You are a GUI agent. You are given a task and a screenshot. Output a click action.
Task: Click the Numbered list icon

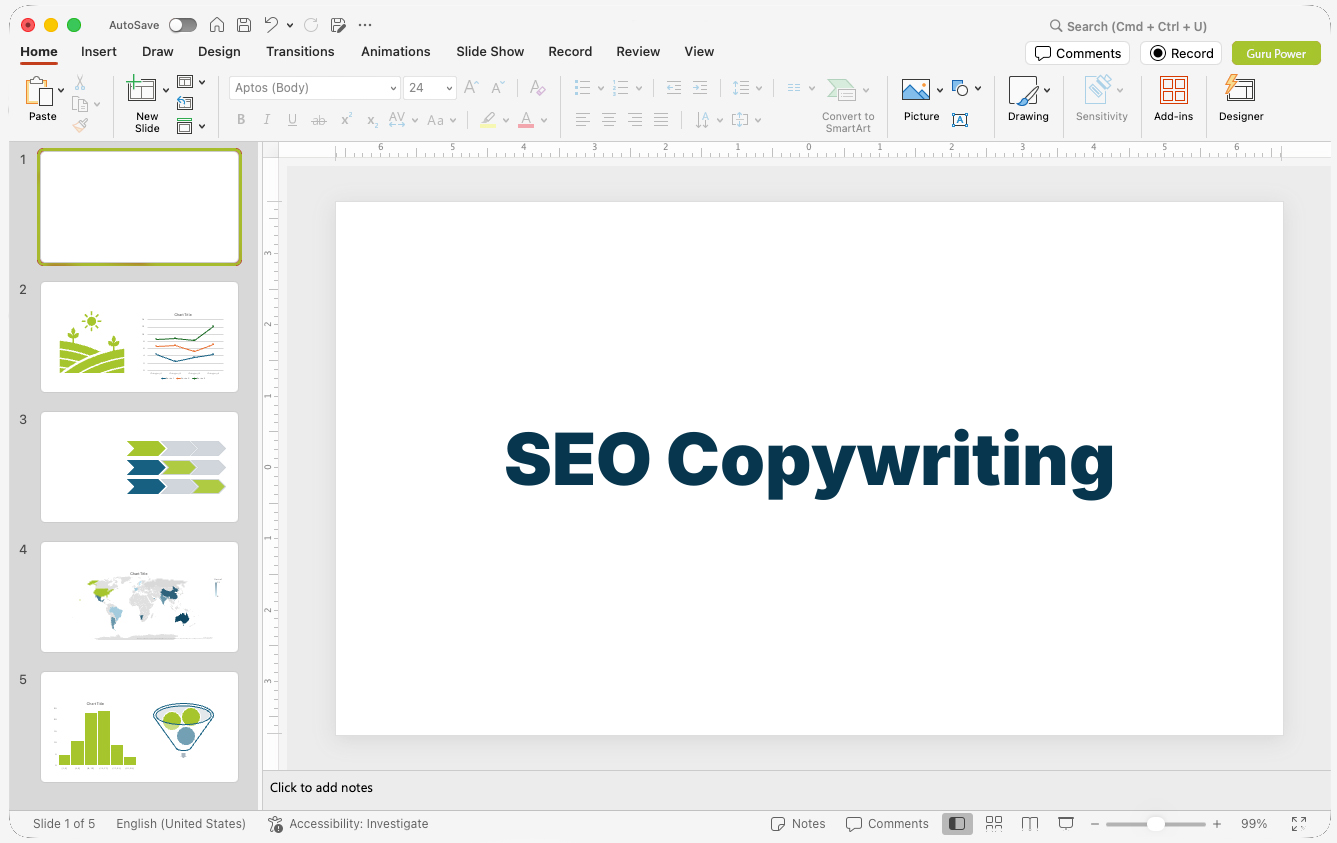click(620, 88)
